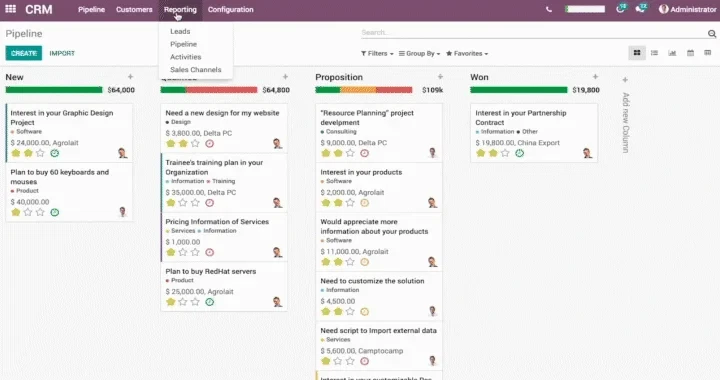Click salesperson avatar on Trainee's training plan card
720x380 pixels.
coord(277,202)
